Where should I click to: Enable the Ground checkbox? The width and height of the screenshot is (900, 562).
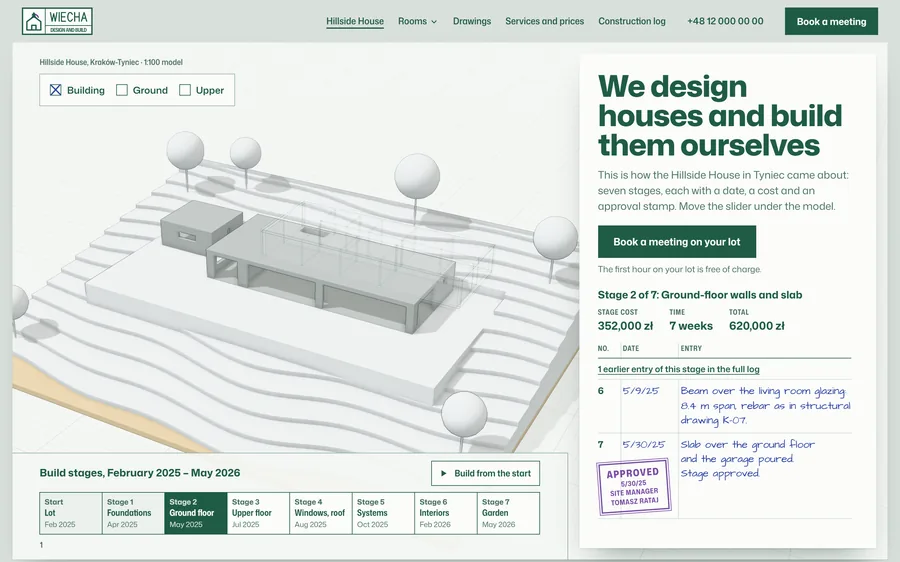122,90
